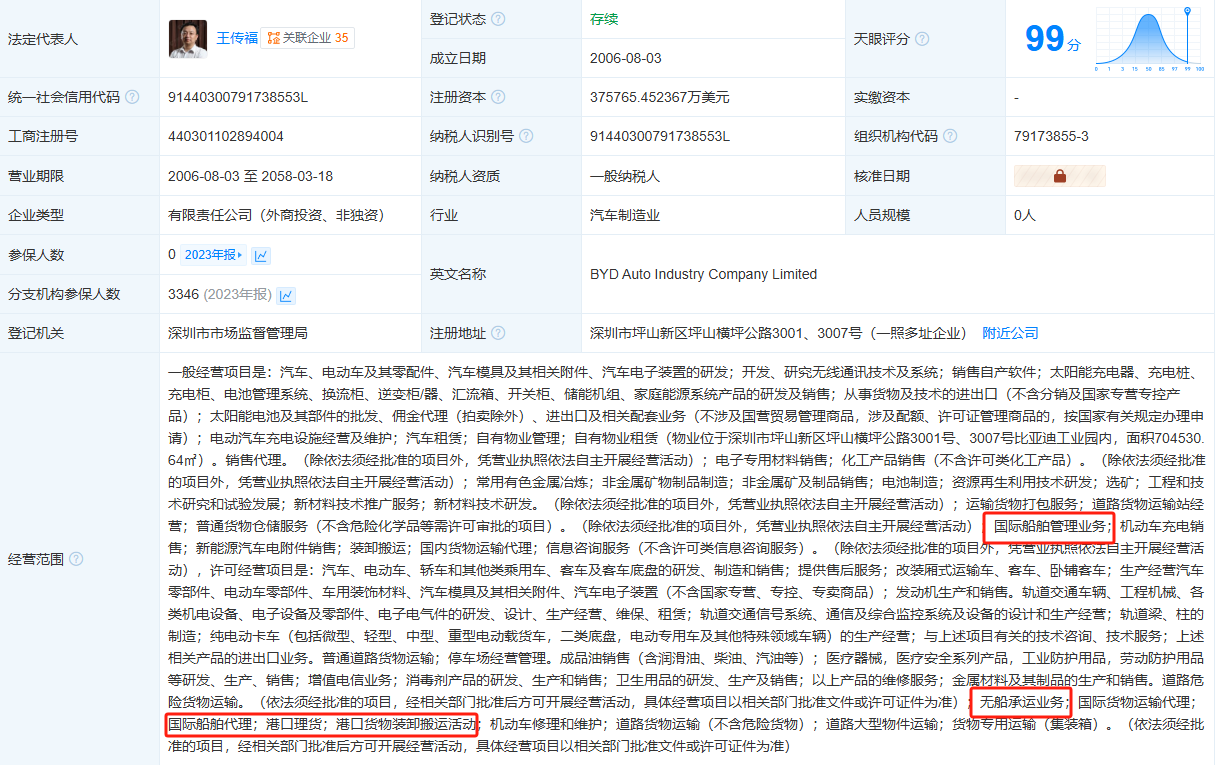Screen dimensions: 1215x765
Task: Click the 人员规模 label
Action: (x=882, y=215)
